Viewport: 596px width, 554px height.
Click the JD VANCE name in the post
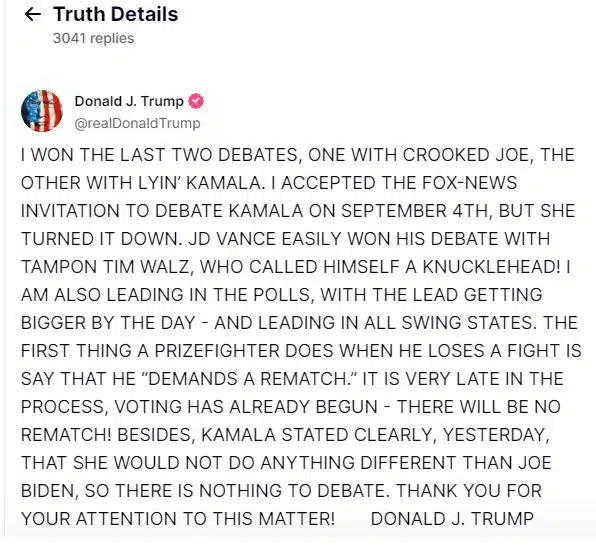pos(232,239)
